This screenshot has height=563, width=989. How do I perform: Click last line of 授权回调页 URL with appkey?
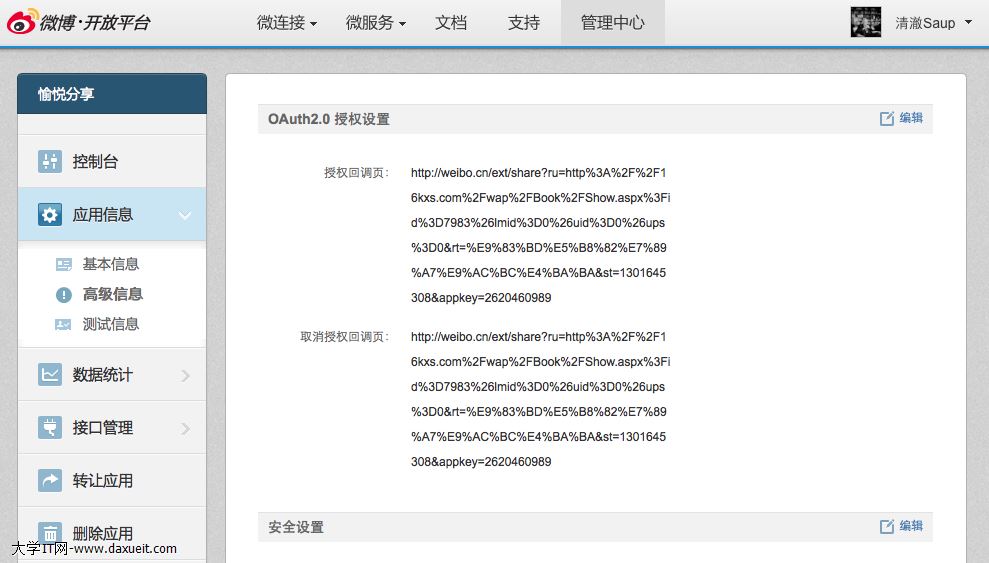click(x=481, y=298)
